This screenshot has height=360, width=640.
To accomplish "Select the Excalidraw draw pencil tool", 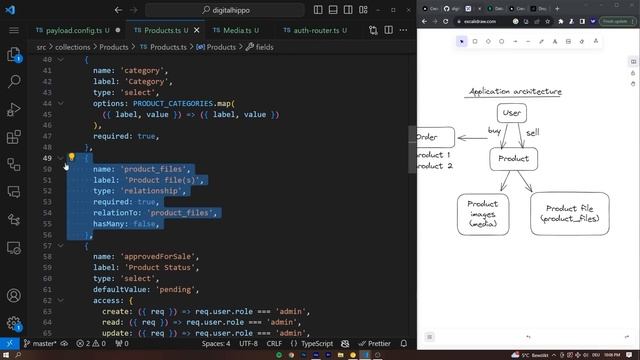I will [x=542, y=41].
